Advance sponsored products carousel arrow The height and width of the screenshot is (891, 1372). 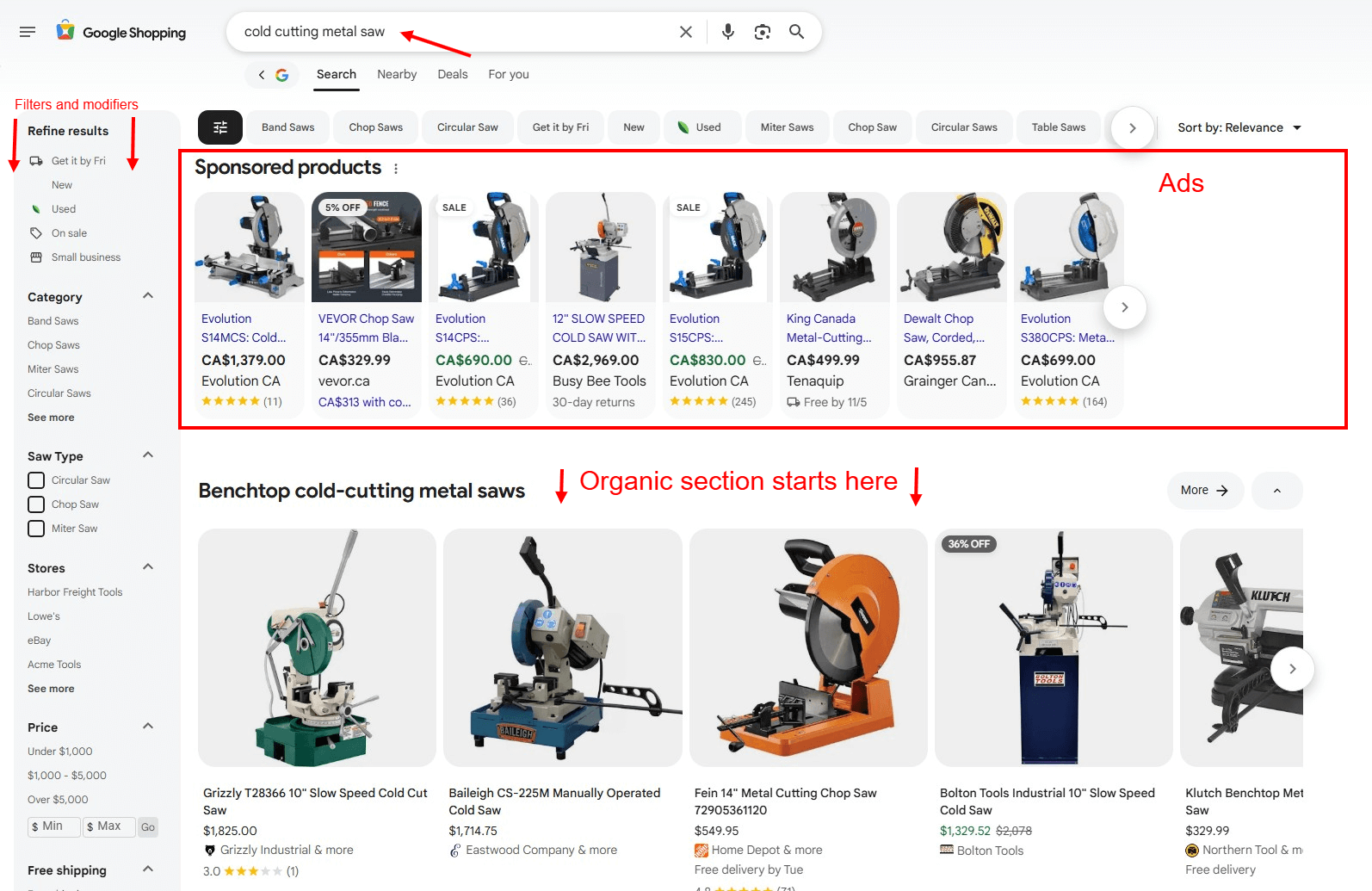point(1124,307)
